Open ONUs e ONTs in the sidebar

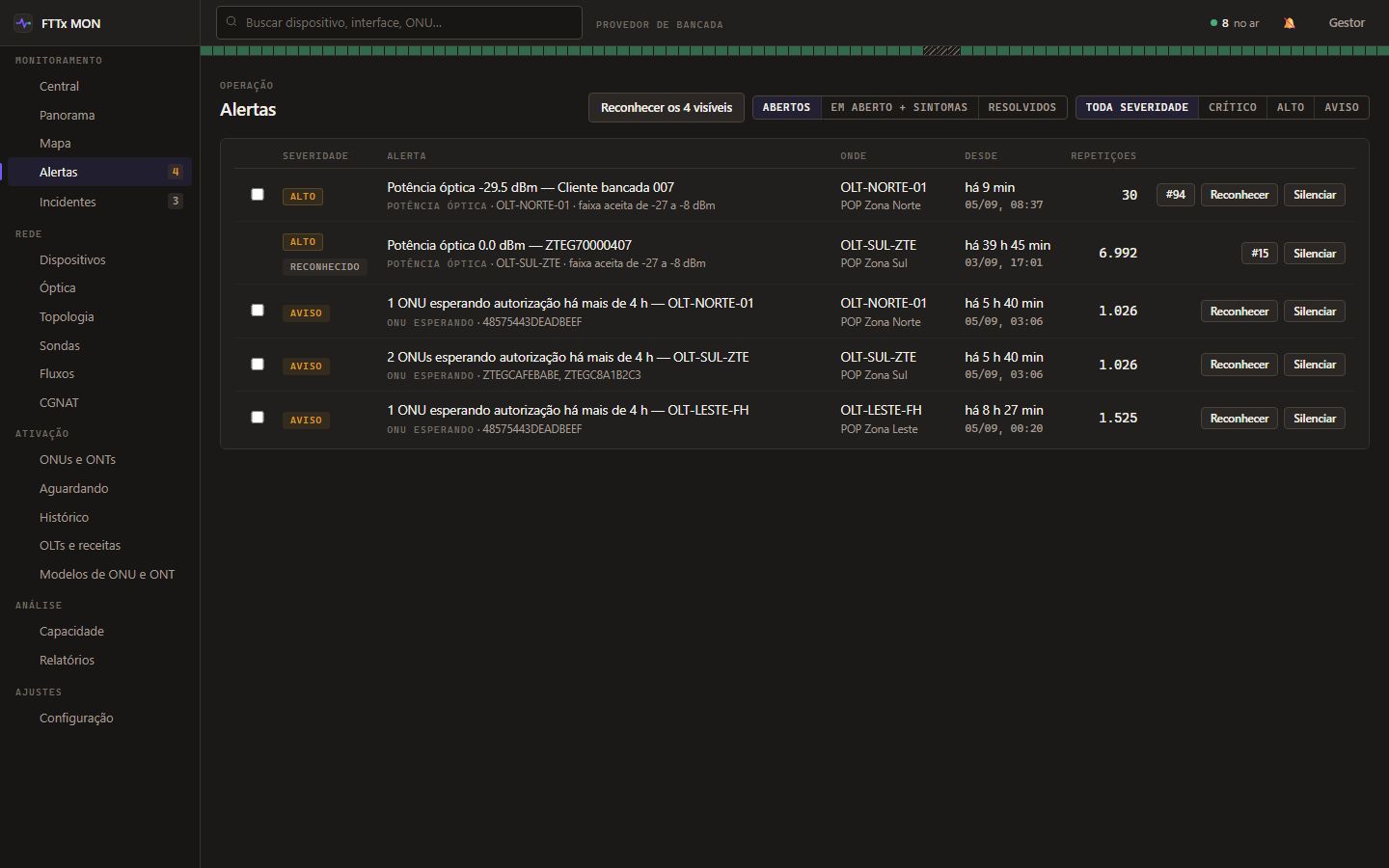point(99,460)
